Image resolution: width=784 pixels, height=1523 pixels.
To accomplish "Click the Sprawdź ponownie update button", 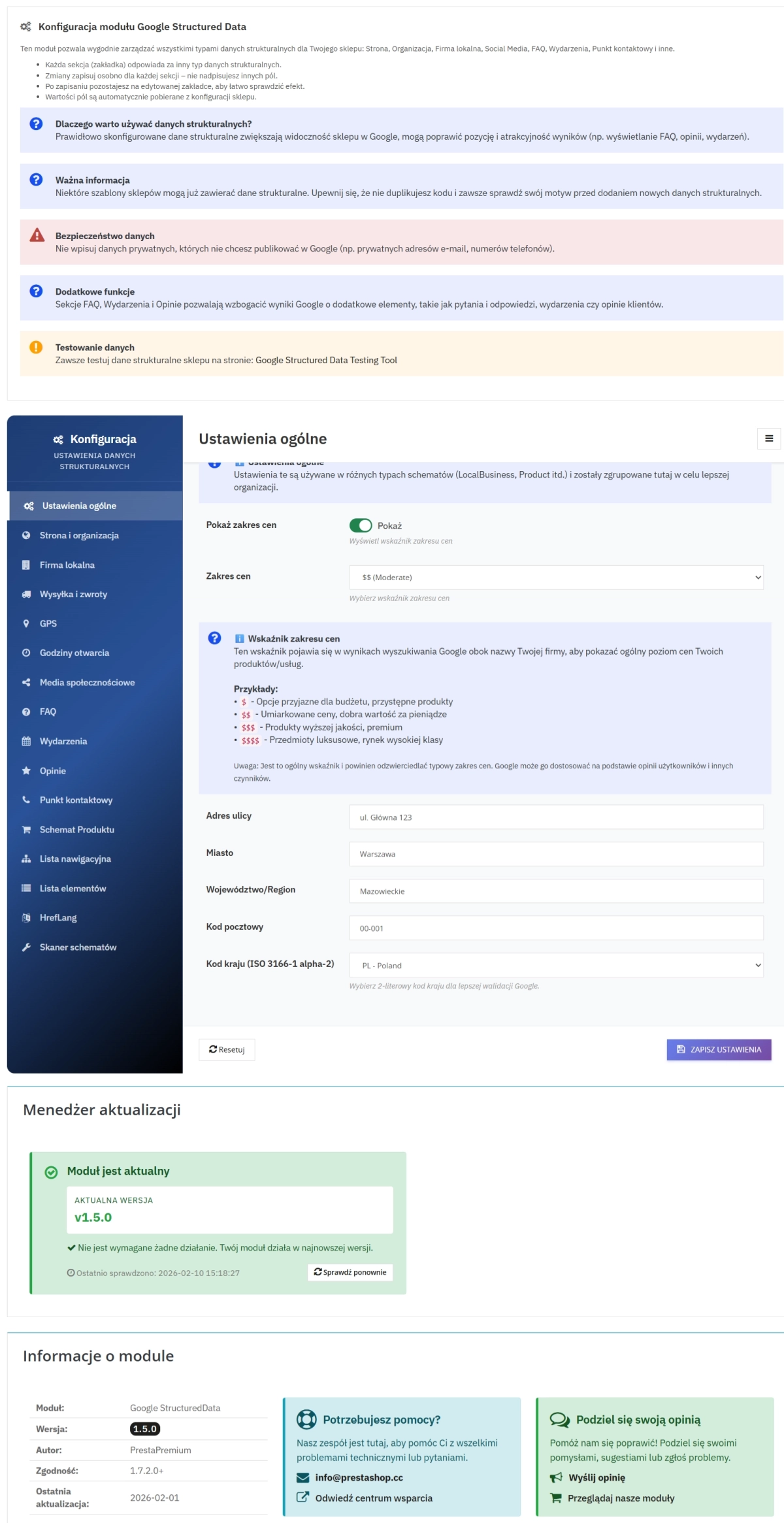I will pyautogui.click(x=350, y=1272).
